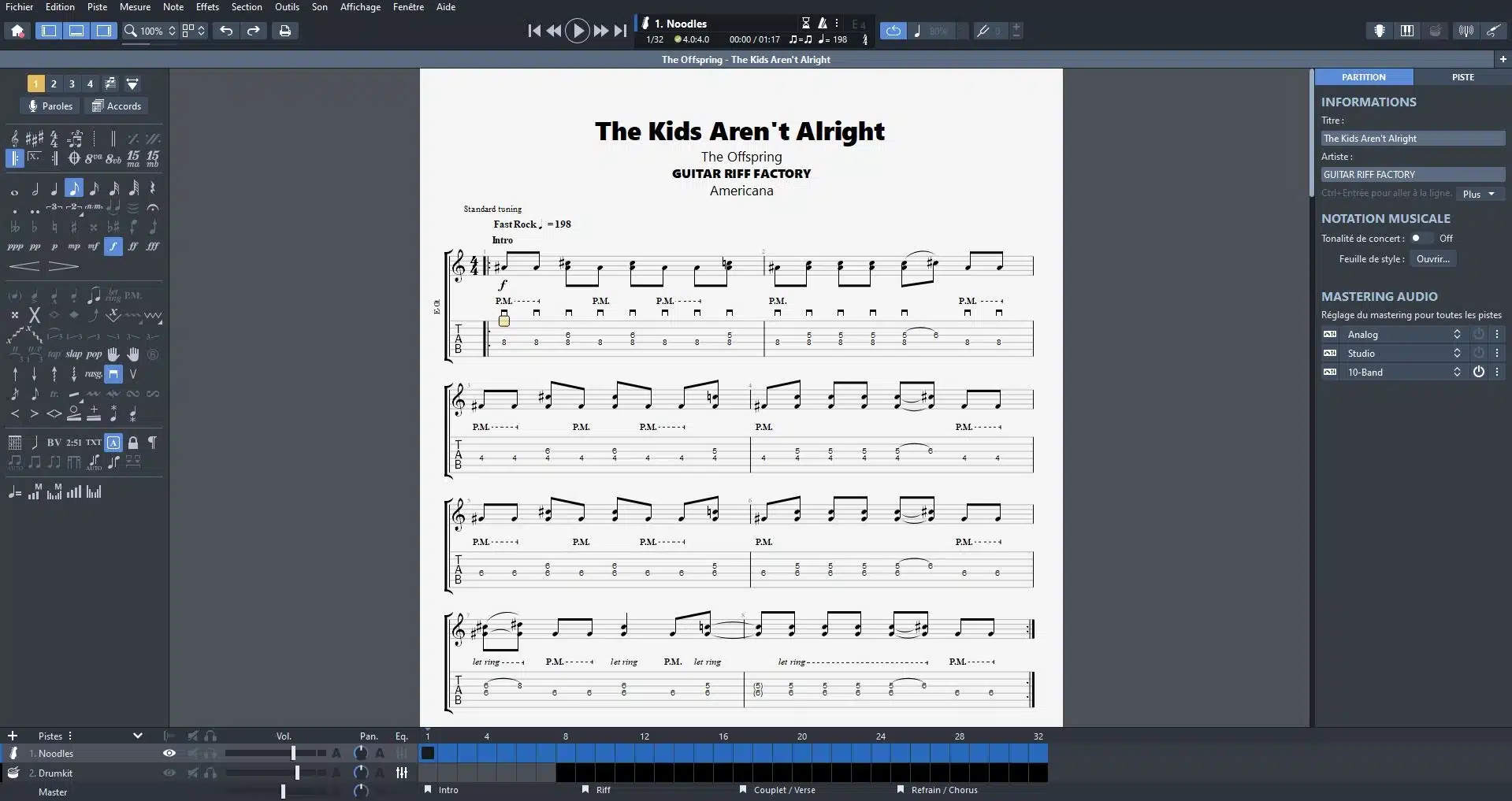Viewport: 1512px width, 801px height.
Task: Open the page layout mode dropdown
Action: point(194,31)
